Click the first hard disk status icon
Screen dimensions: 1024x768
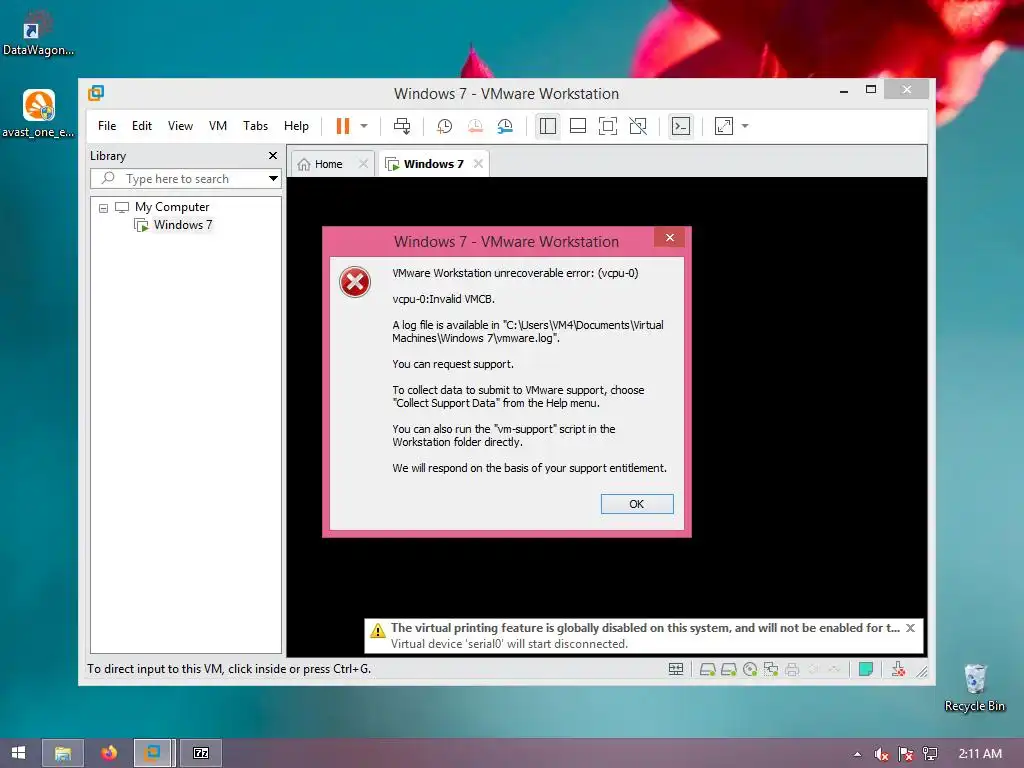(707, 669)
